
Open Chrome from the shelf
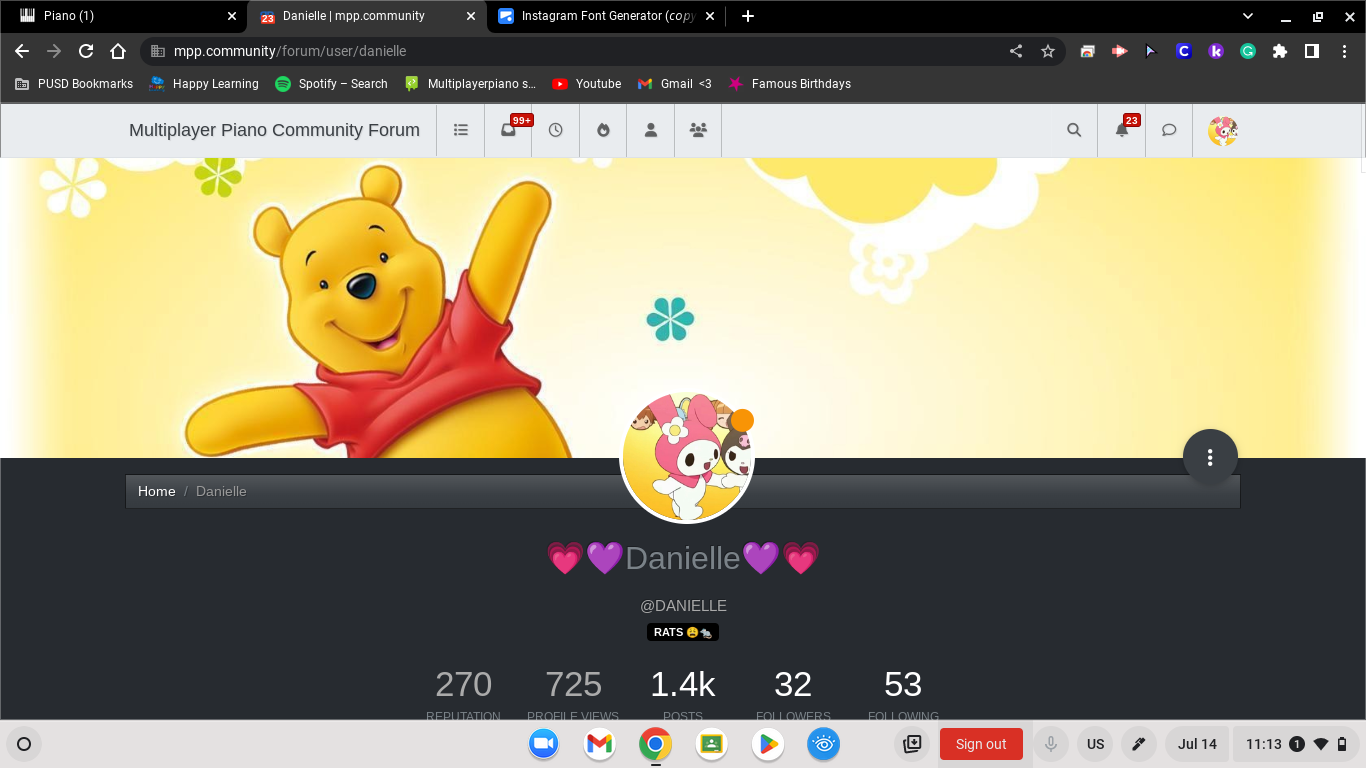point(655,744)
